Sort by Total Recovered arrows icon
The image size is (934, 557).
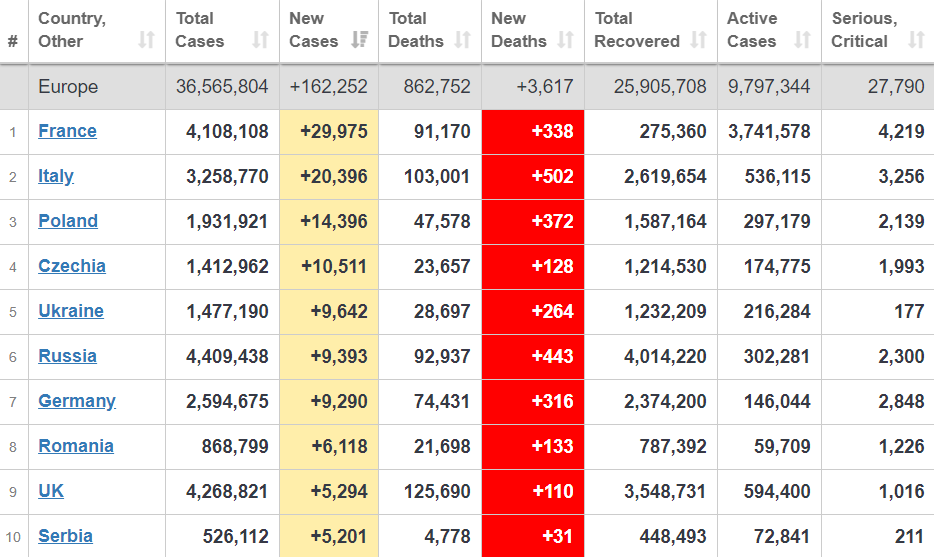[699, 41]
